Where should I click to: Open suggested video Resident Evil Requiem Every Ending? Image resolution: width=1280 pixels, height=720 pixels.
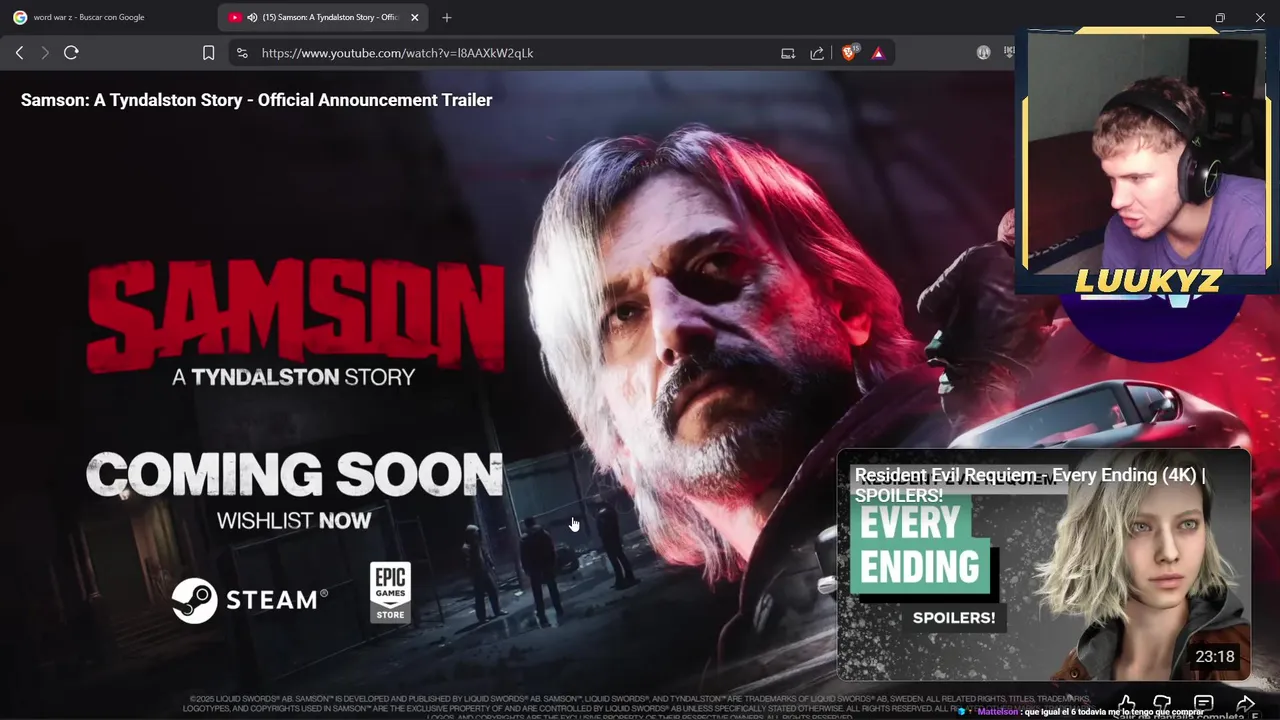(x=1043, y=565)
